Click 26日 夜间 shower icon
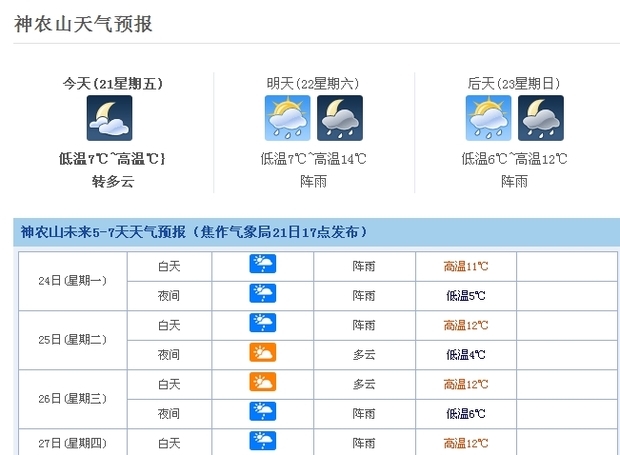The height and width of the screenshot is (455, 620). point(263,412)
